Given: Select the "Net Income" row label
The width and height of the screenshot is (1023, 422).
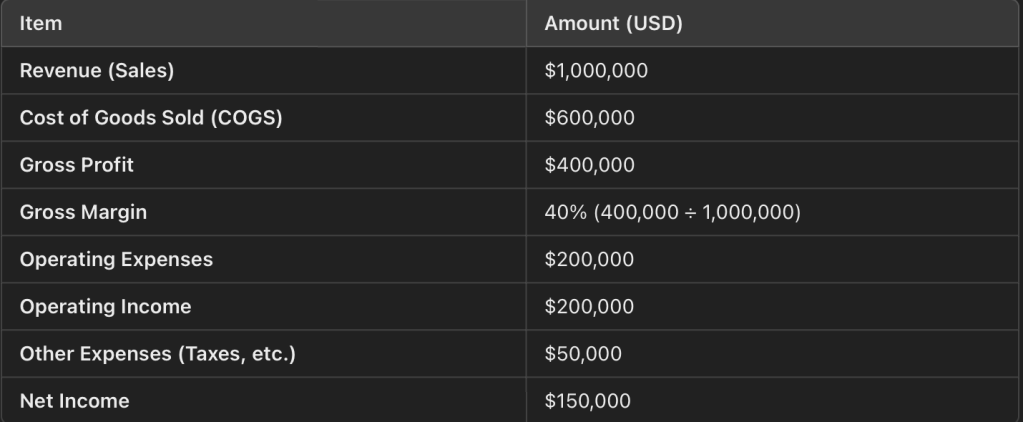Looking at the screenshot, I should pyautogui.click(x=74, y=402).
